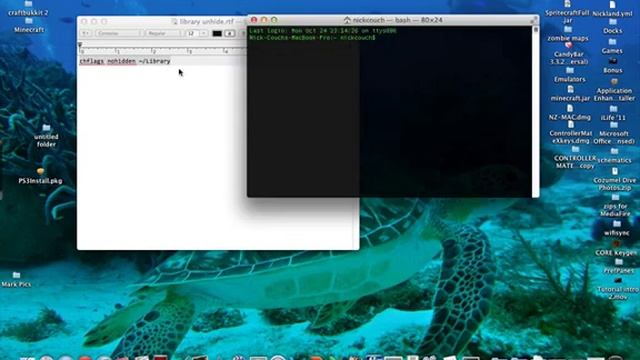Open the Regular typeface dropdown in TextEdit

tap(162, 33)
